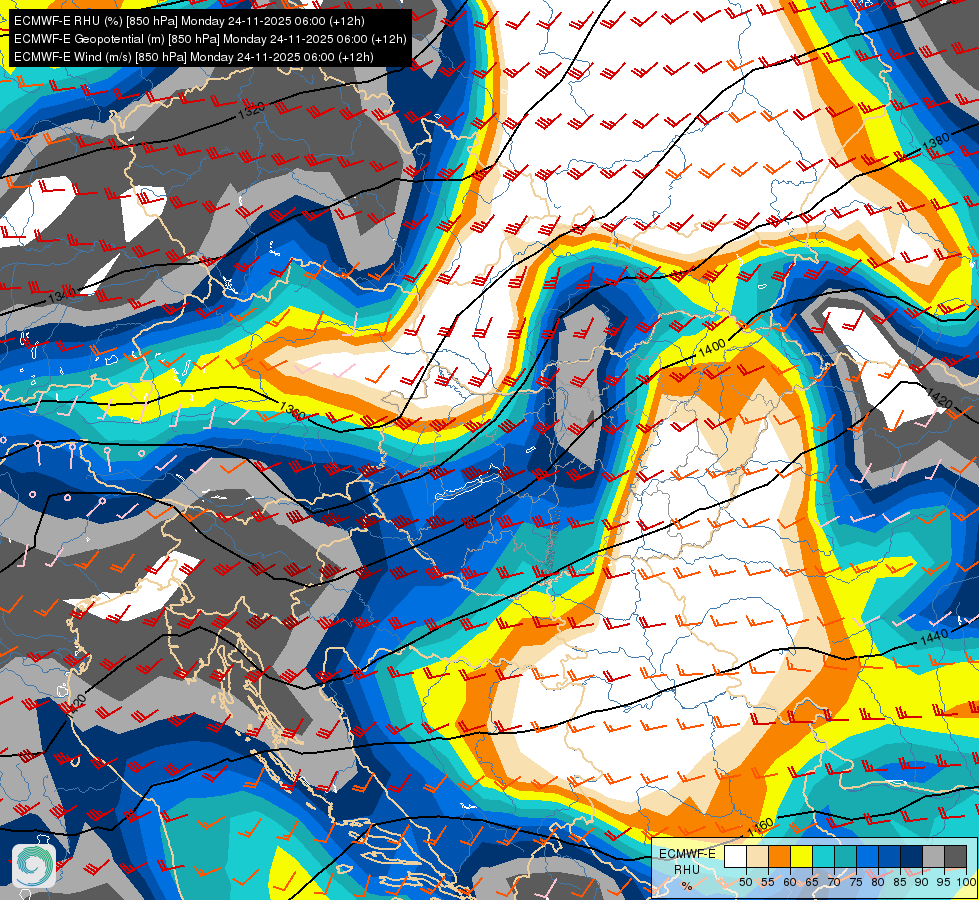Click the 1380 geopotential contour label
The width and height of the screenshot is (979, 900).
coord(935,141)
